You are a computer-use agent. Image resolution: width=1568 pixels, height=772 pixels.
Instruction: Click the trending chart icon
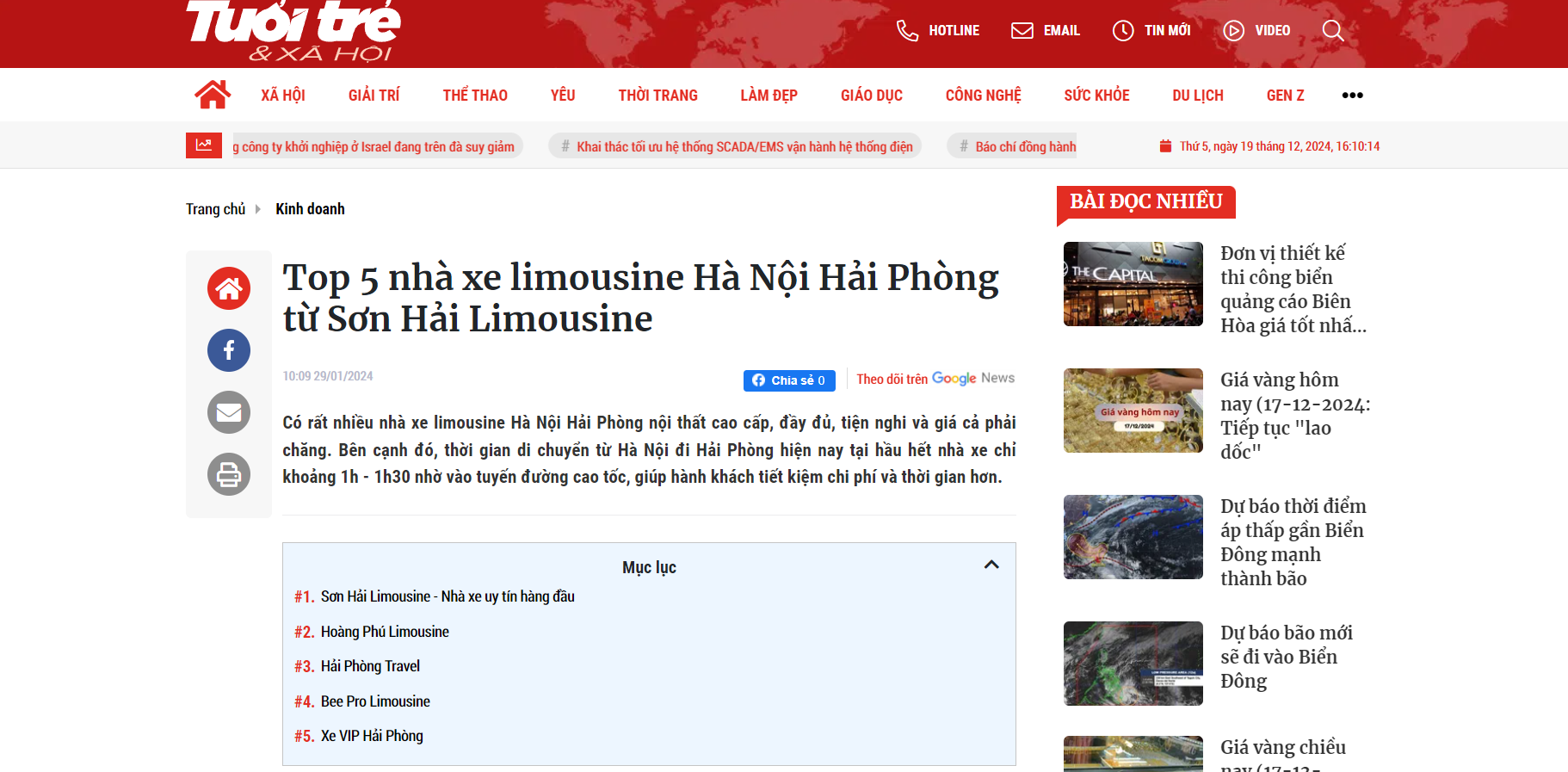point(204,145)
